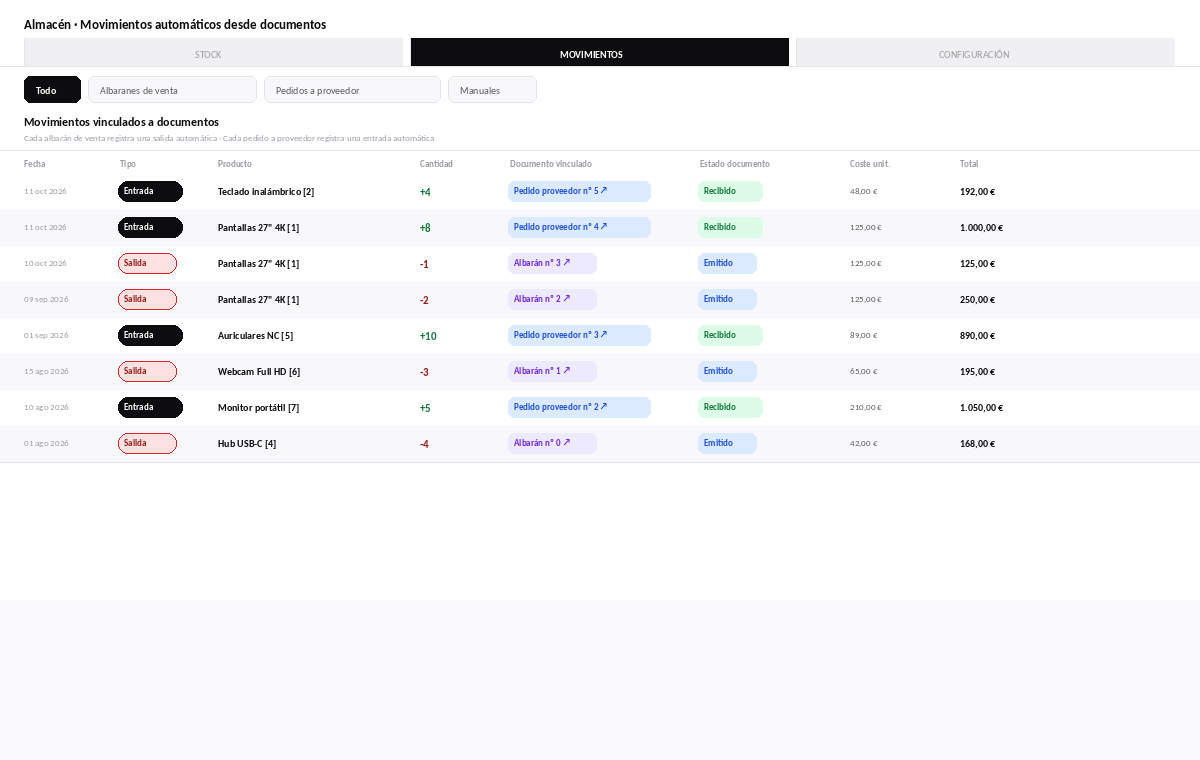Click the Producto column header
Viewport: 1200px width, 760px height.
click(235, 164)
